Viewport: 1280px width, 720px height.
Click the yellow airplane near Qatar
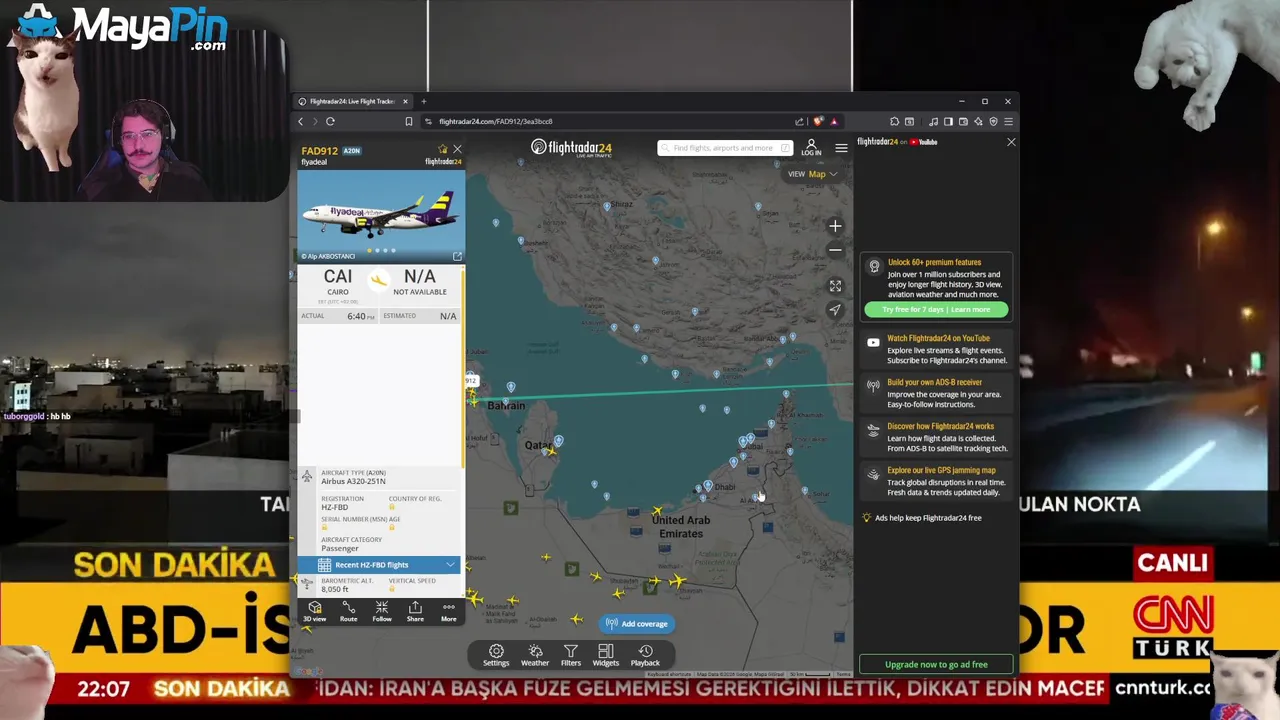550,452
